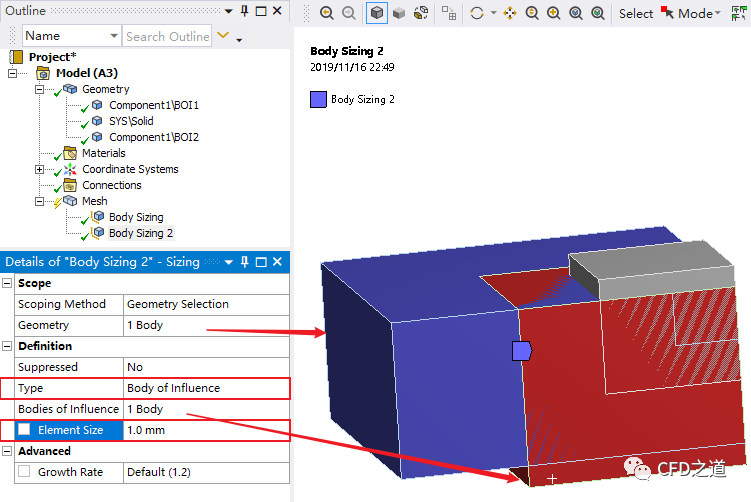The width and height of the screenshot is (751, 502).
Task: Select the Connections item in the outline
Action: (111, 185)
